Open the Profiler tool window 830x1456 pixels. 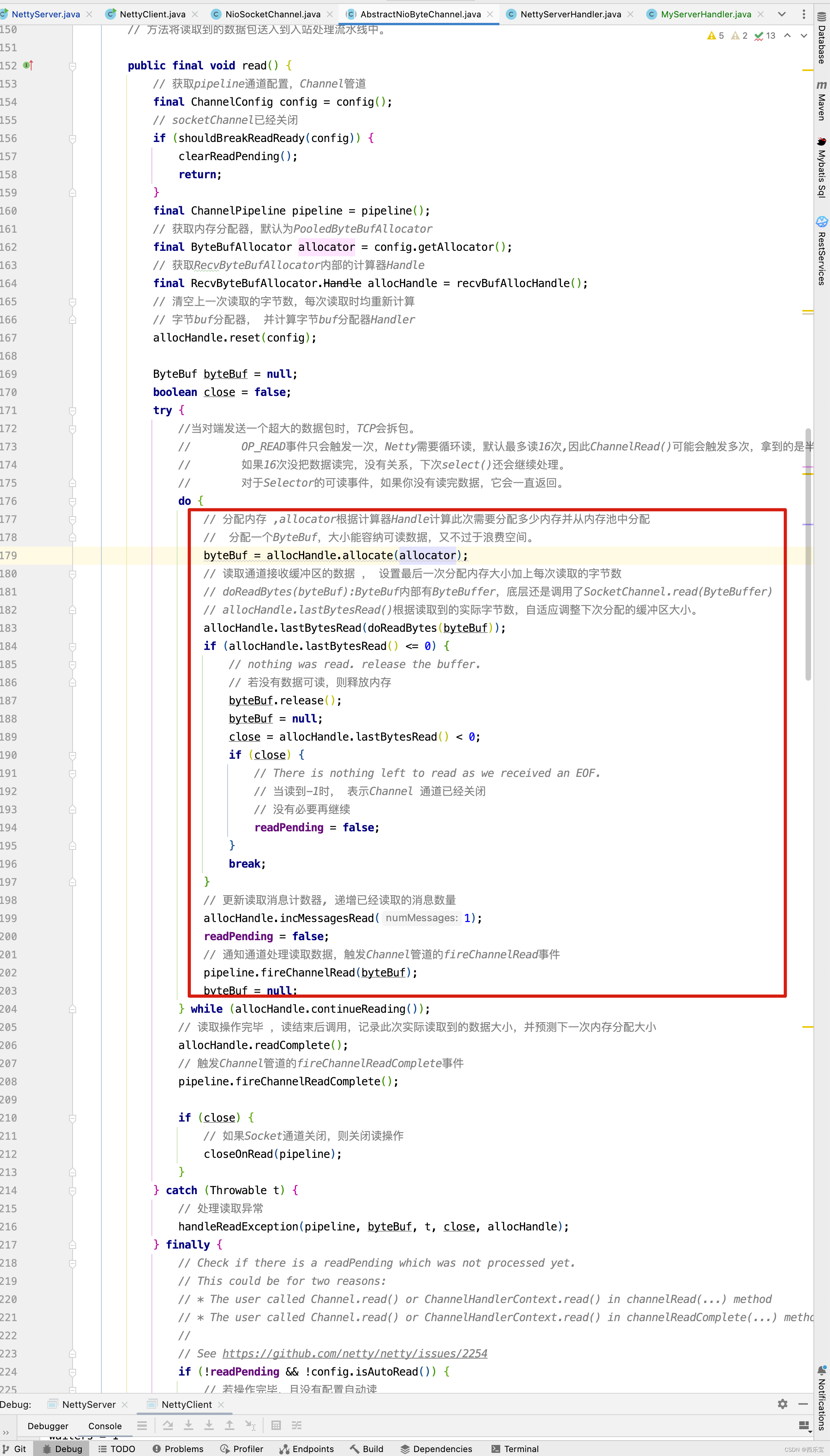[242, 1449]
